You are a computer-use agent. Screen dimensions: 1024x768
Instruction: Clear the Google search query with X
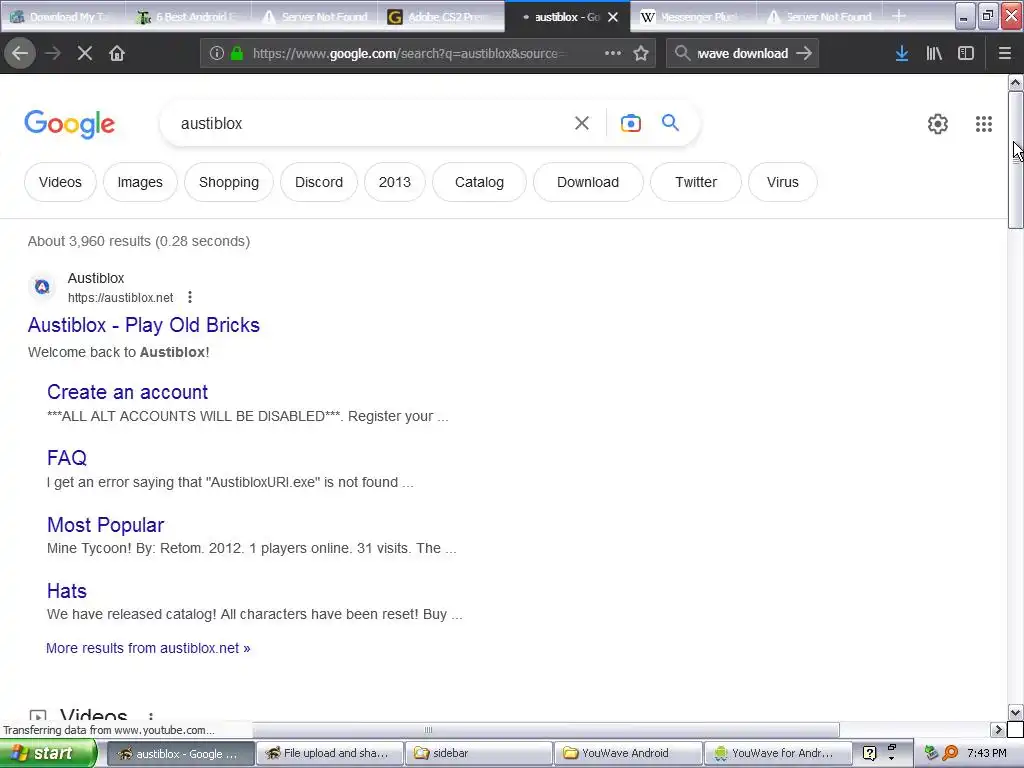pyautogui.click(x=582, y=123)
